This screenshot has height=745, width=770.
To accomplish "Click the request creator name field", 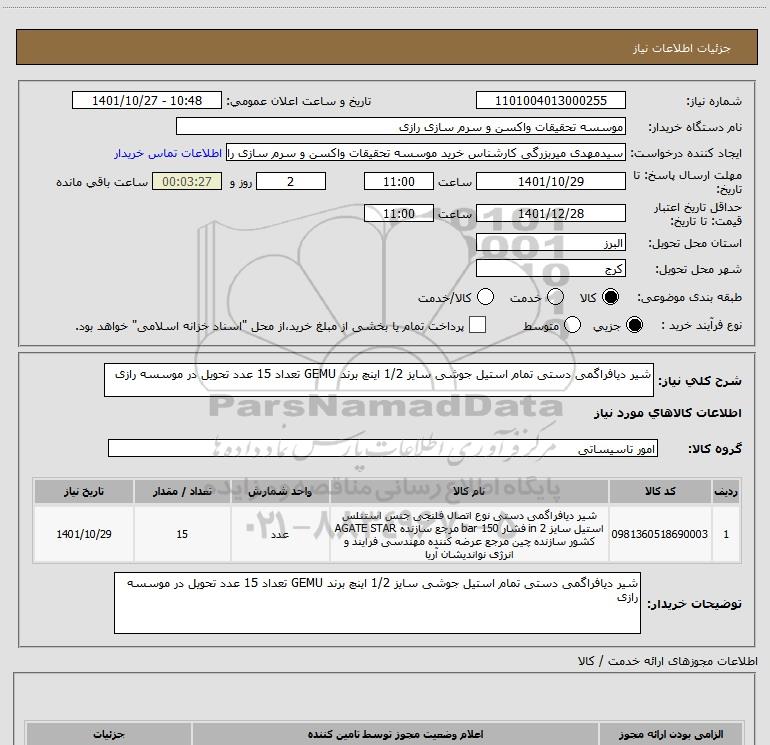I will coord(426,153).
